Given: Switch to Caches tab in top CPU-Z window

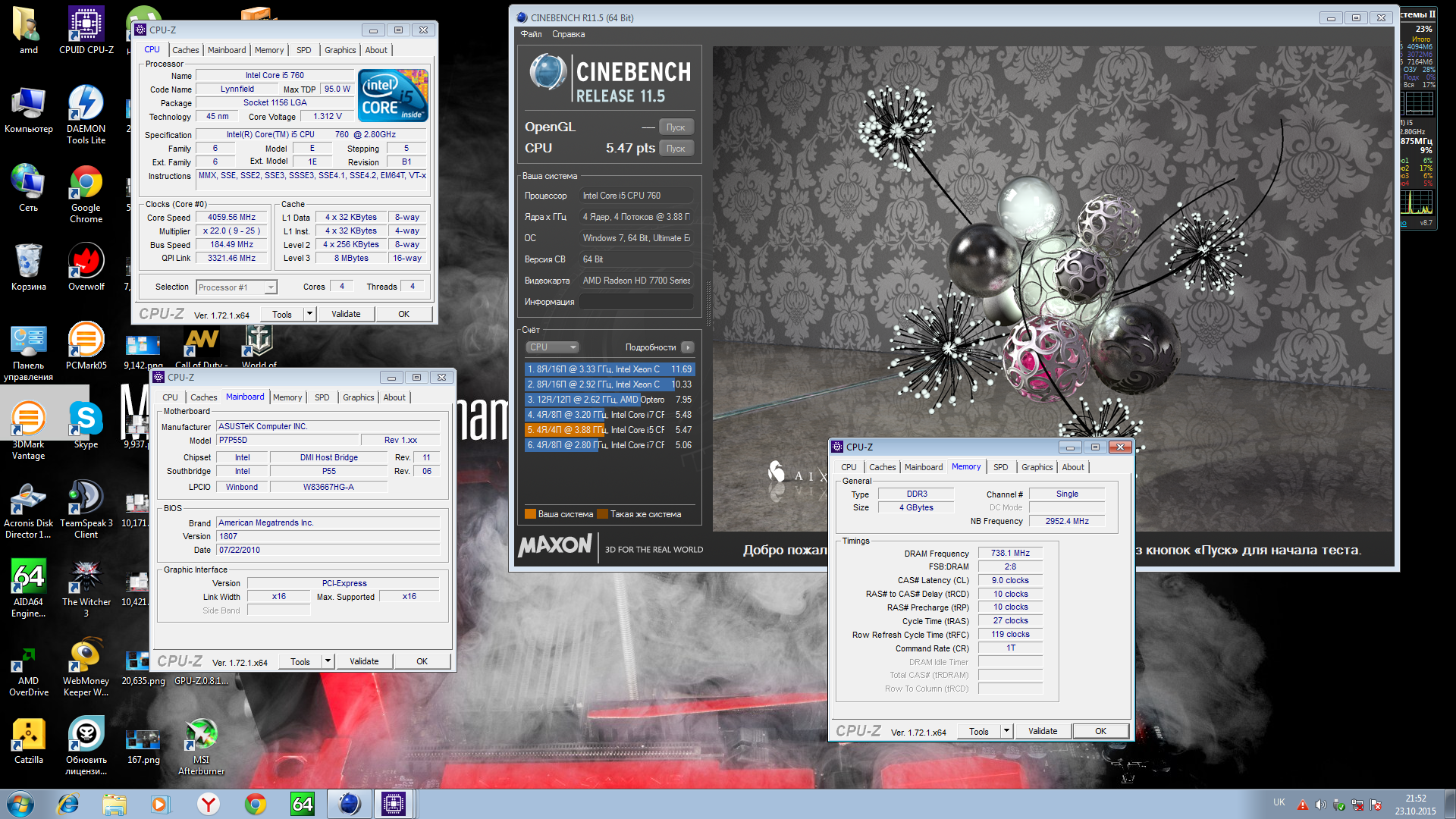Looking at the screenshot, I should [x=186, y=50].
